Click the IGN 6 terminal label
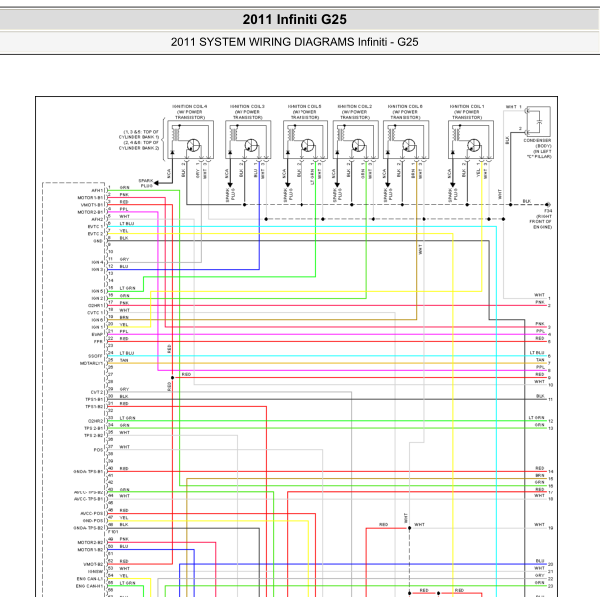The width and height of the screenshot is (600, 597). click(x=98, y=320)
